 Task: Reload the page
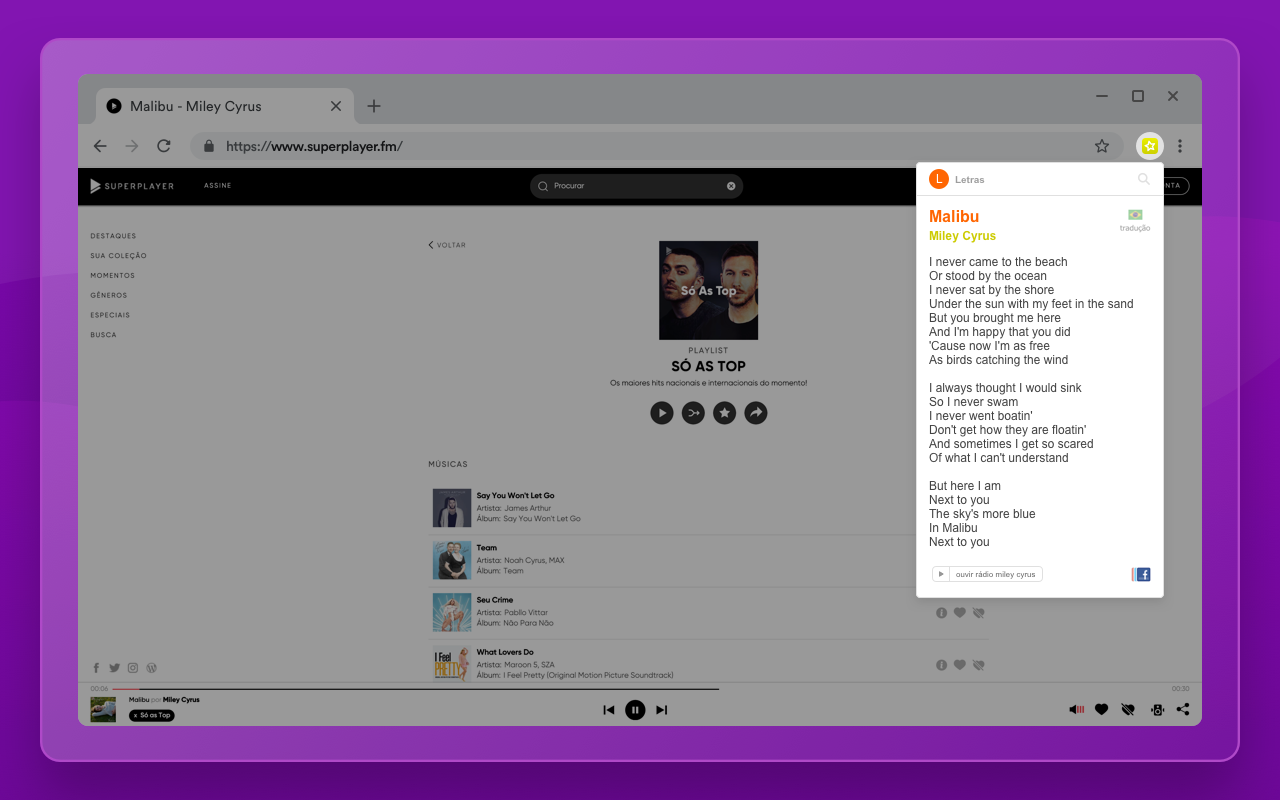[164, 146]
